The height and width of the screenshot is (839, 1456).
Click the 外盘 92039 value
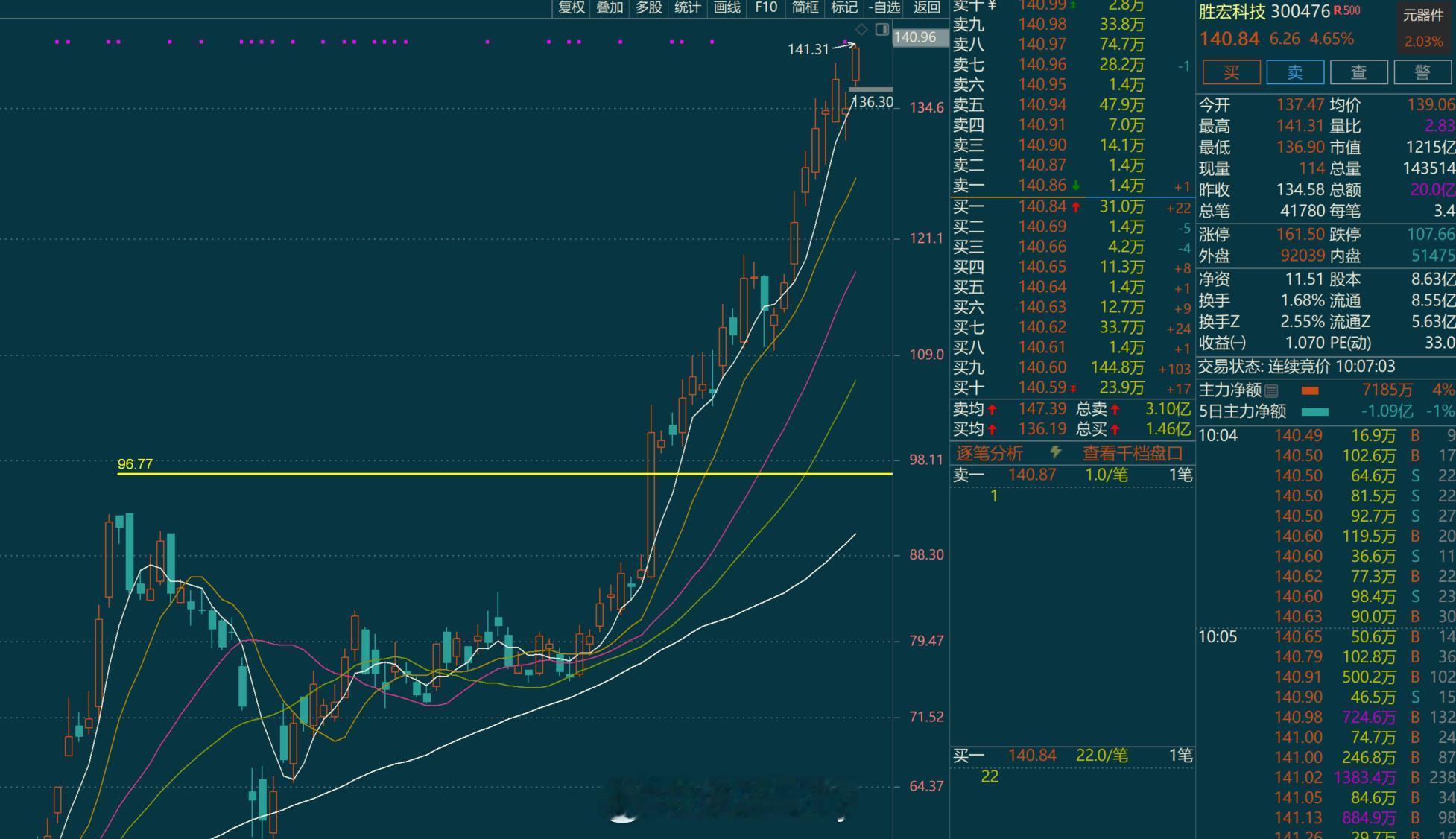(x=1303, y=256)
